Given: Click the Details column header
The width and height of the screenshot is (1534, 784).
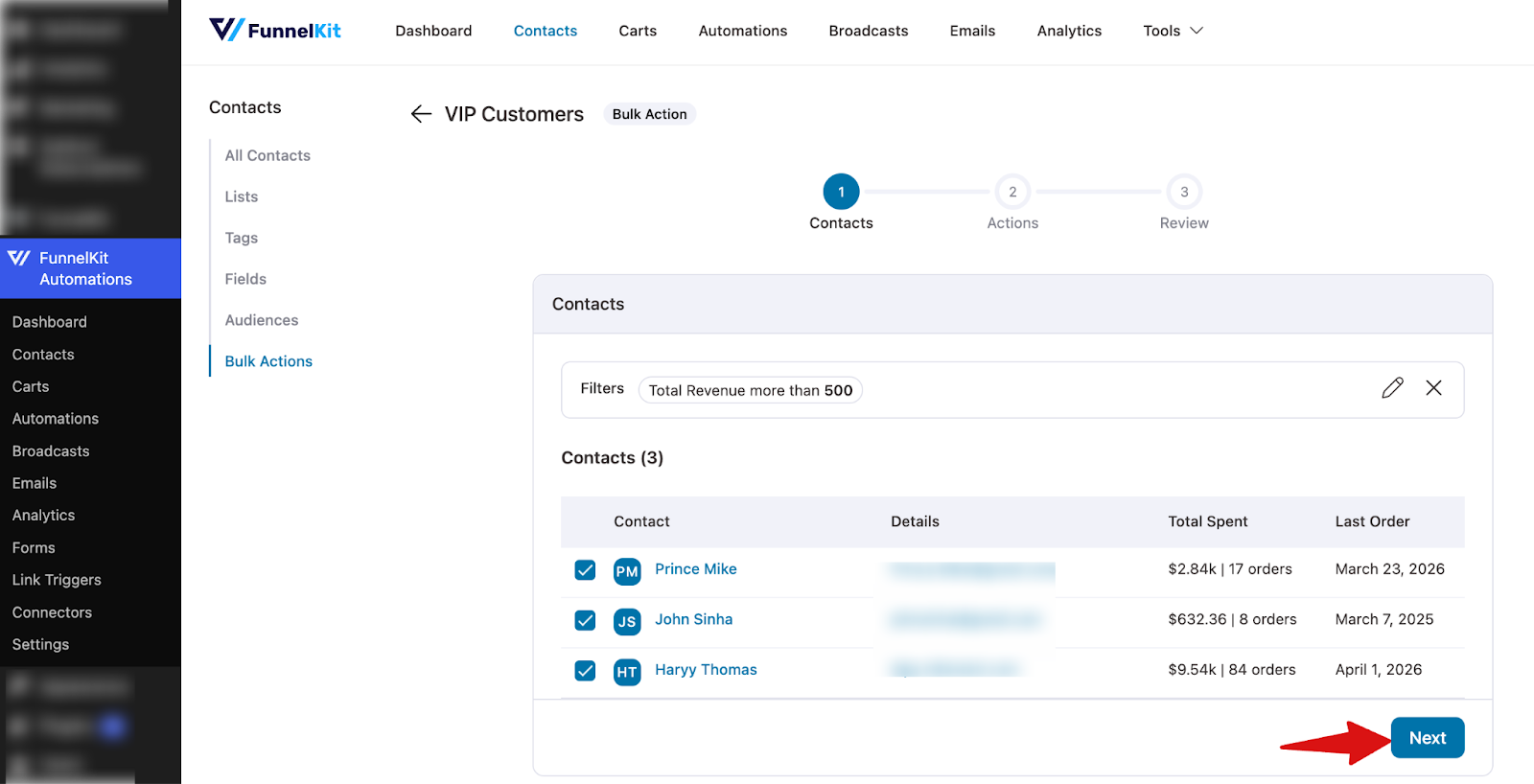Looking at the screenshot, I should click(x=915, y=521).
